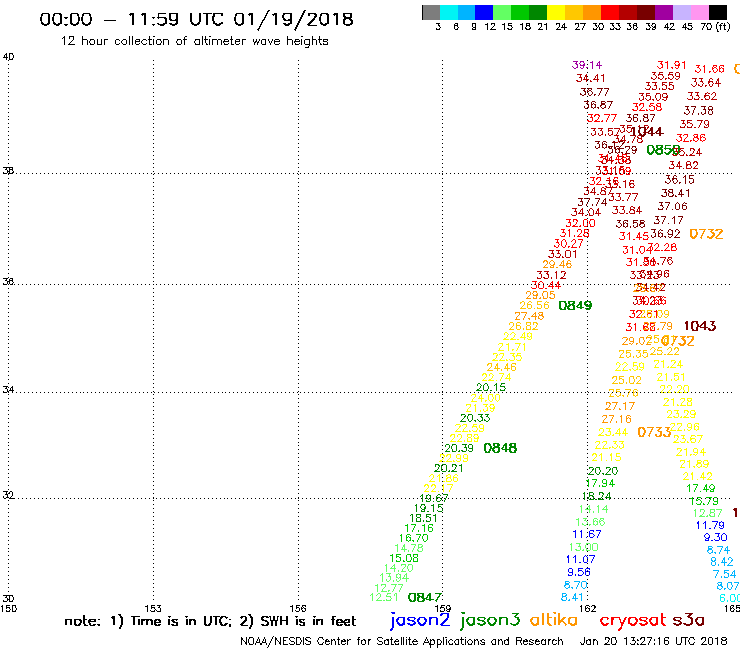Click the blue wave height value '11.07'
Image resolution: width=740 pixels, height=650 pixels.
(580, 559)
